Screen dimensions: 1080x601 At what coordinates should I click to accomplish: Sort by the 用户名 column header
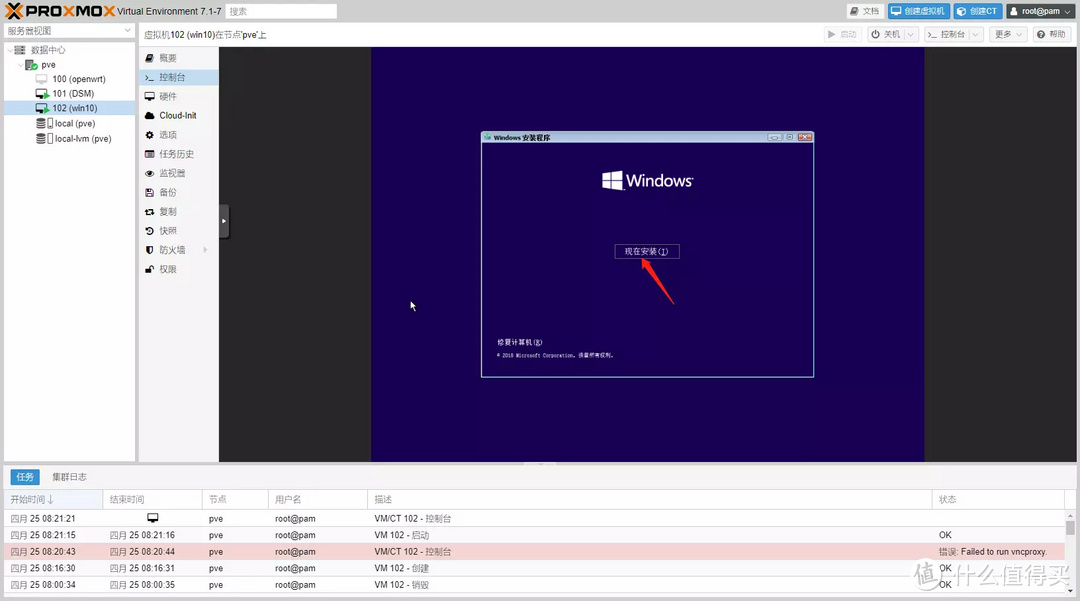(318, 499)
